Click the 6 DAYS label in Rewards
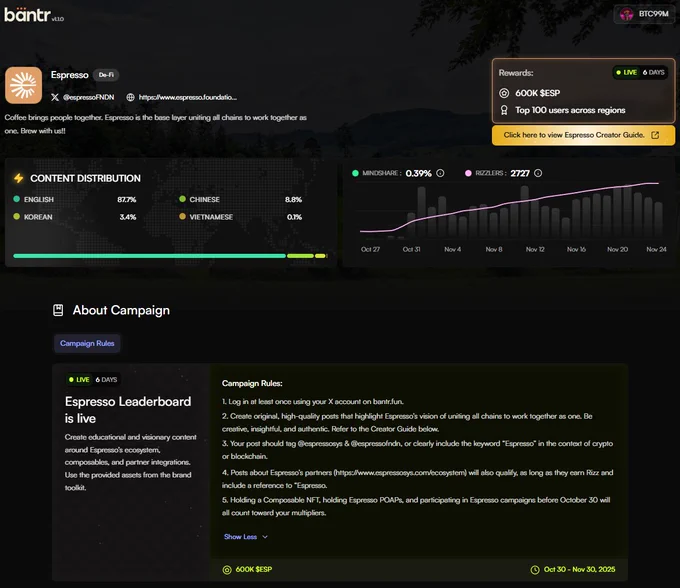The height and width of the screenshot is (588, 680). click(654, 72)
